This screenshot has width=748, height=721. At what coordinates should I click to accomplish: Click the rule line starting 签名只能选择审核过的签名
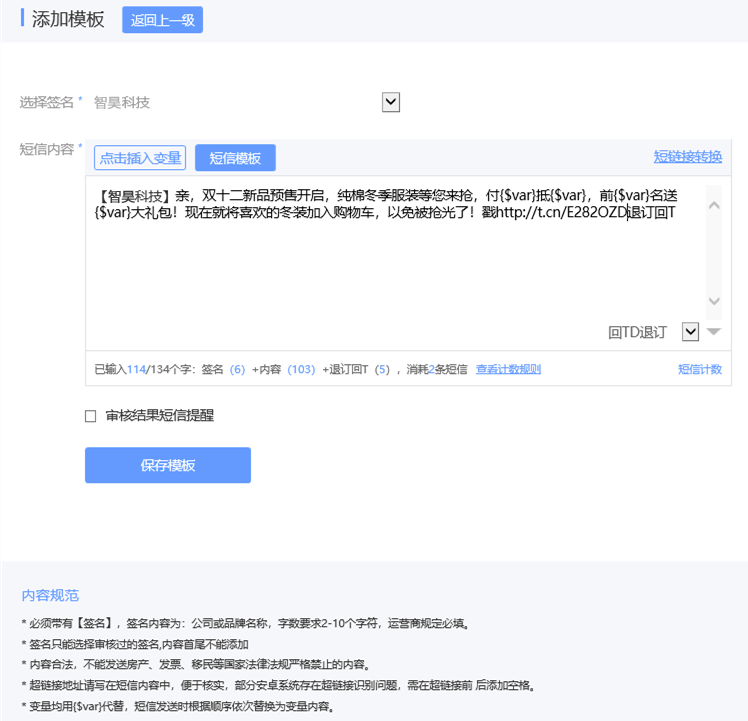point(135,645)
